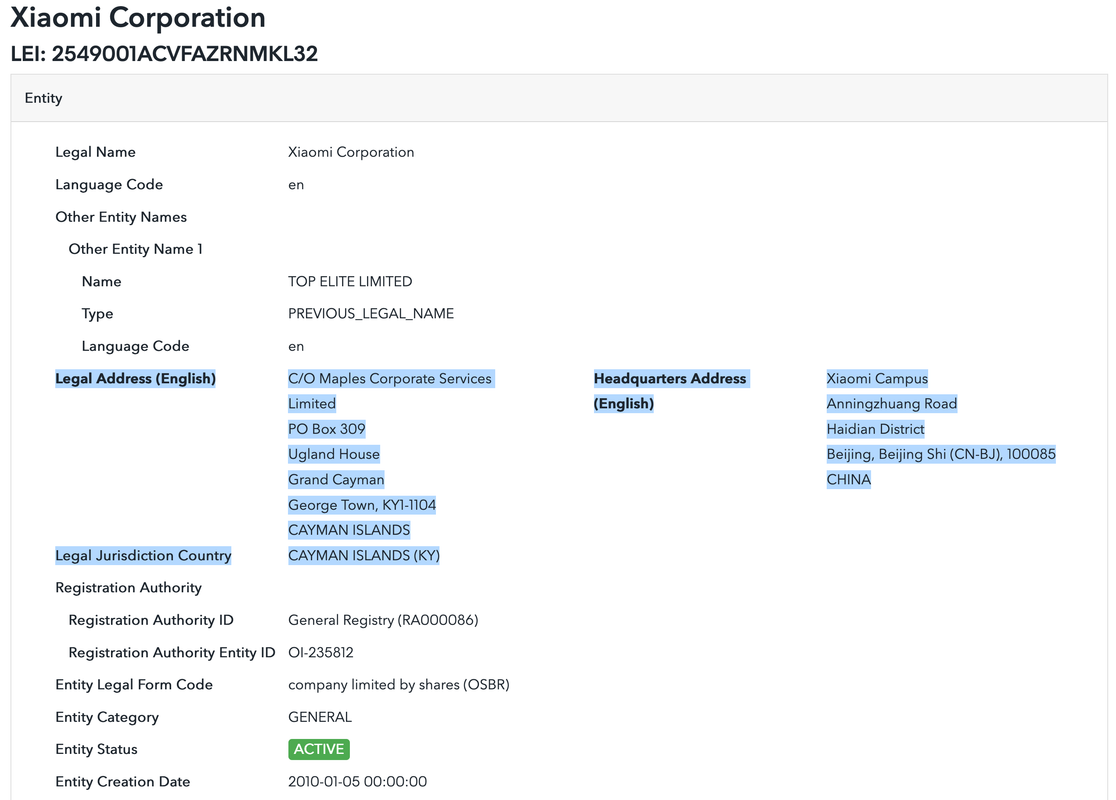Select George Town, KY1-1104 line

tap(362, 505)
